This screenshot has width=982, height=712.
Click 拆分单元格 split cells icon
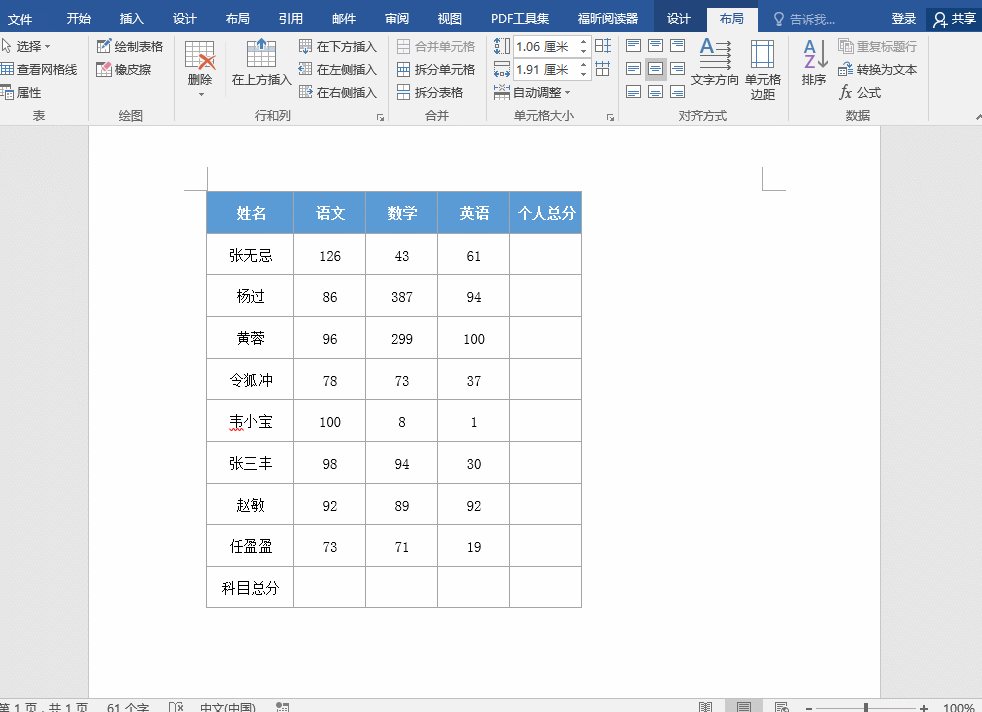435,69
